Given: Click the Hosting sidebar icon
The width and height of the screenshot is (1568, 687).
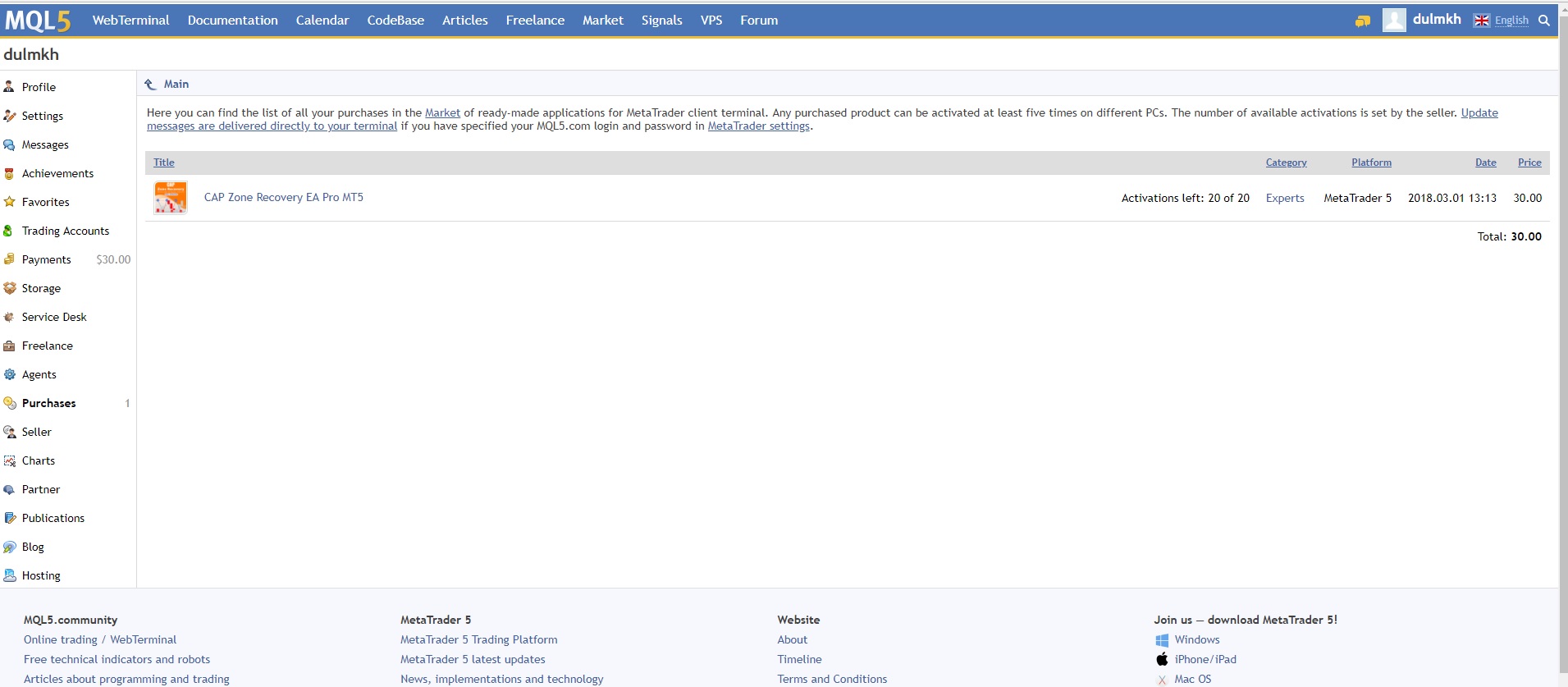Looking at the screenshot, I should (x=9, y=575).
